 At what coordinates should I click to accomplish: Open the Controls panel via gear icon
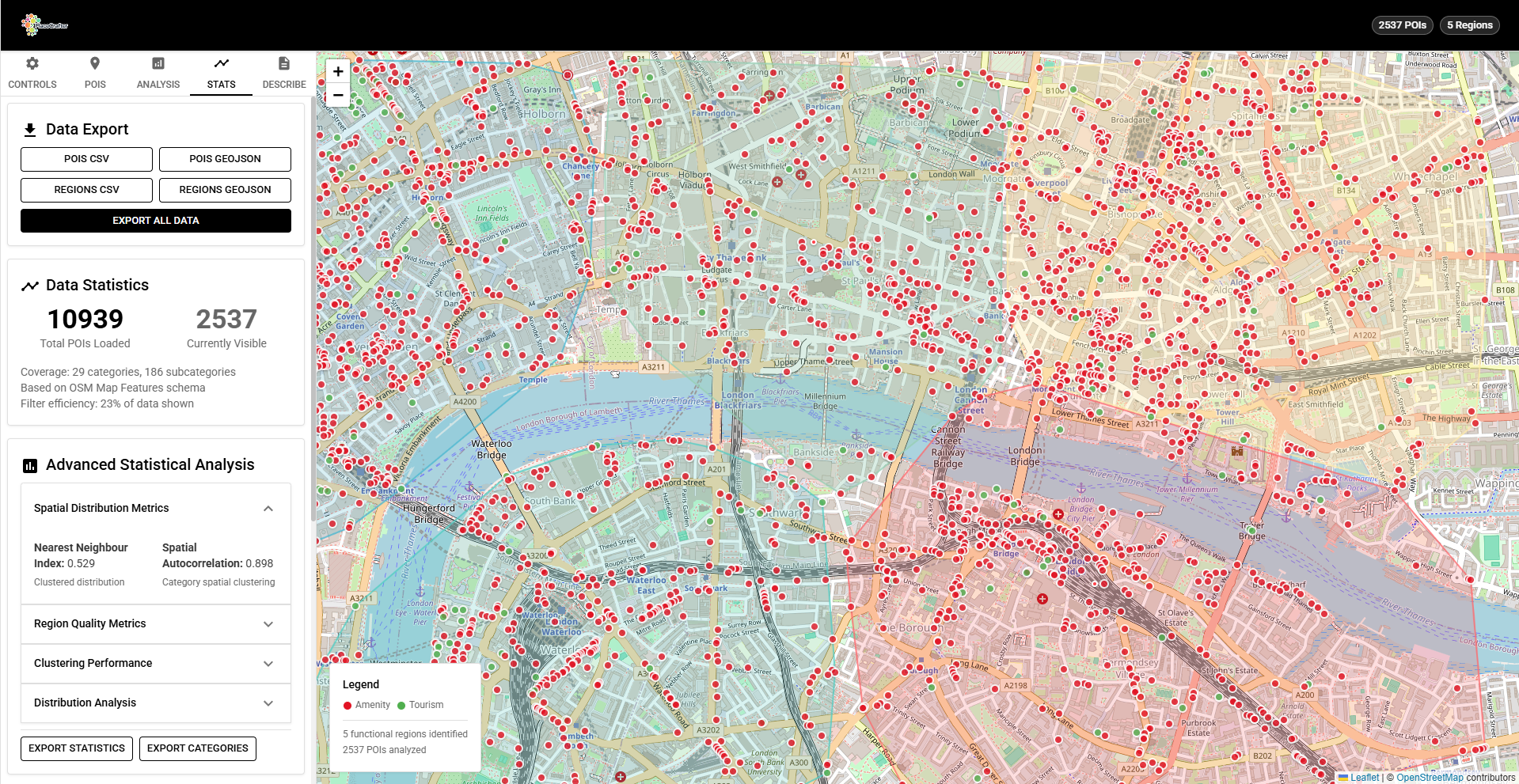click(32, 63)
